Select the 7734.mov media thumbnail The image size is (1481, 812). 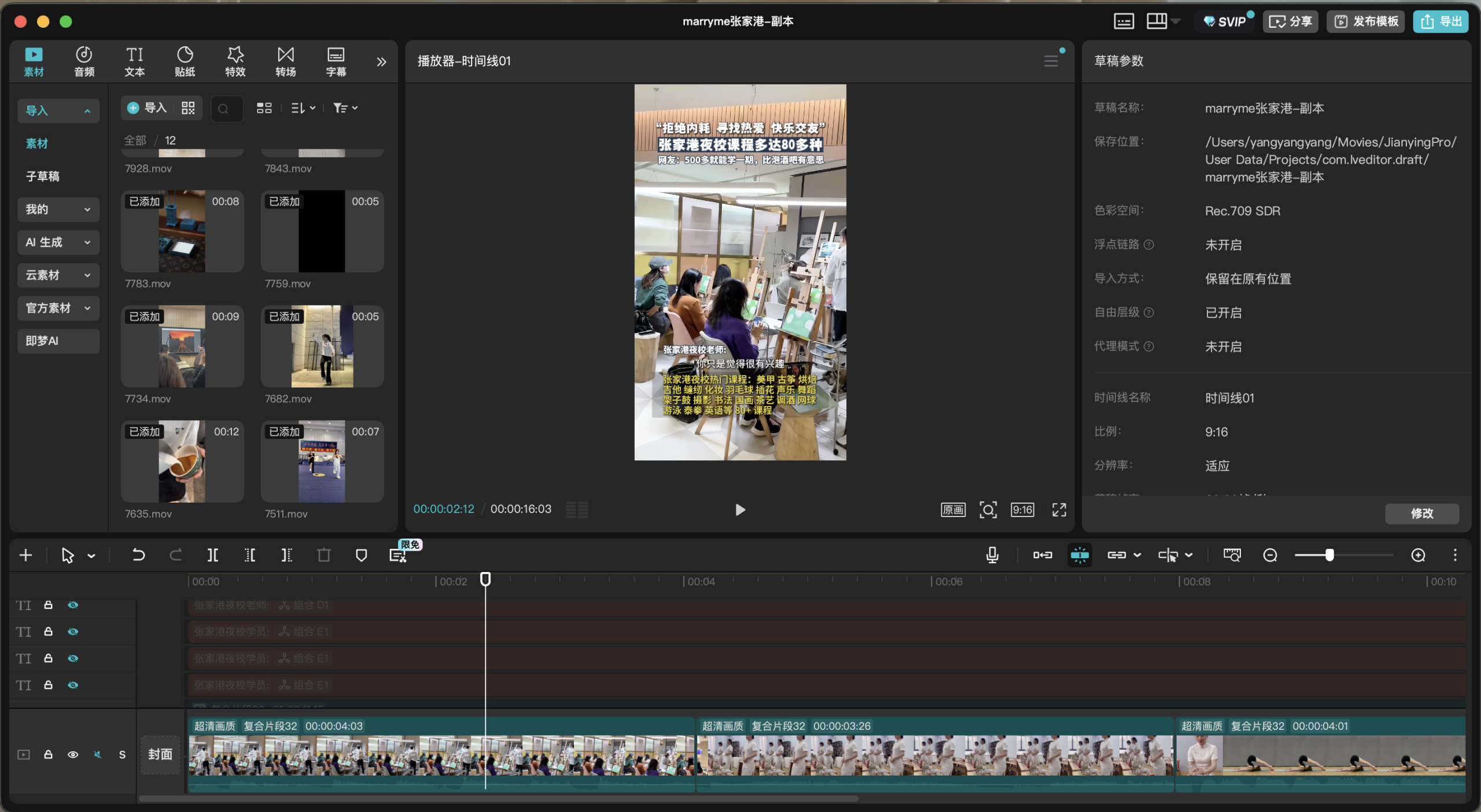182,346
